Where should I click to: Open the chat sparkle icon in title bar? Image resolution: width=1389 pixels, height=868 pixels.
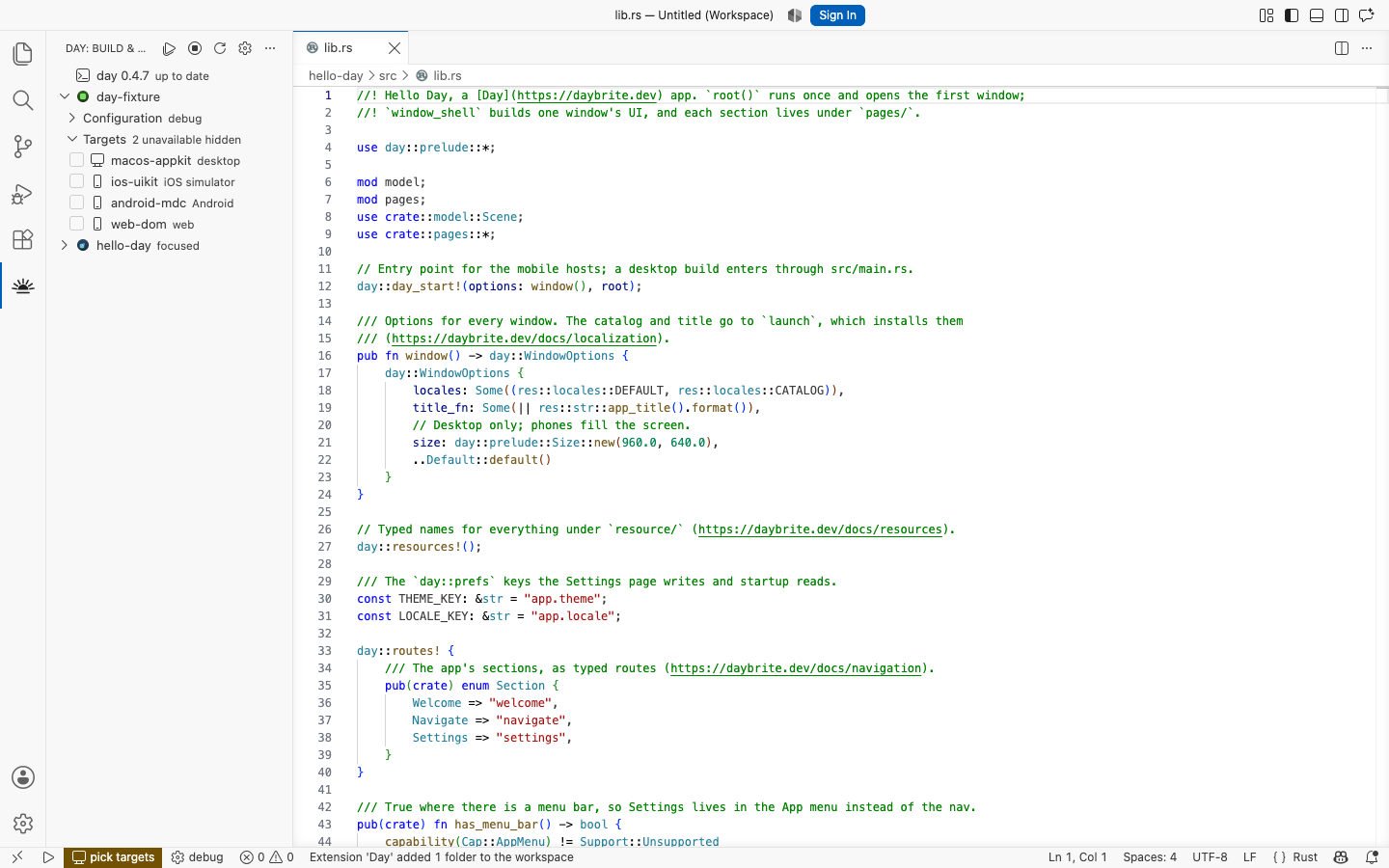[1367, 15]
